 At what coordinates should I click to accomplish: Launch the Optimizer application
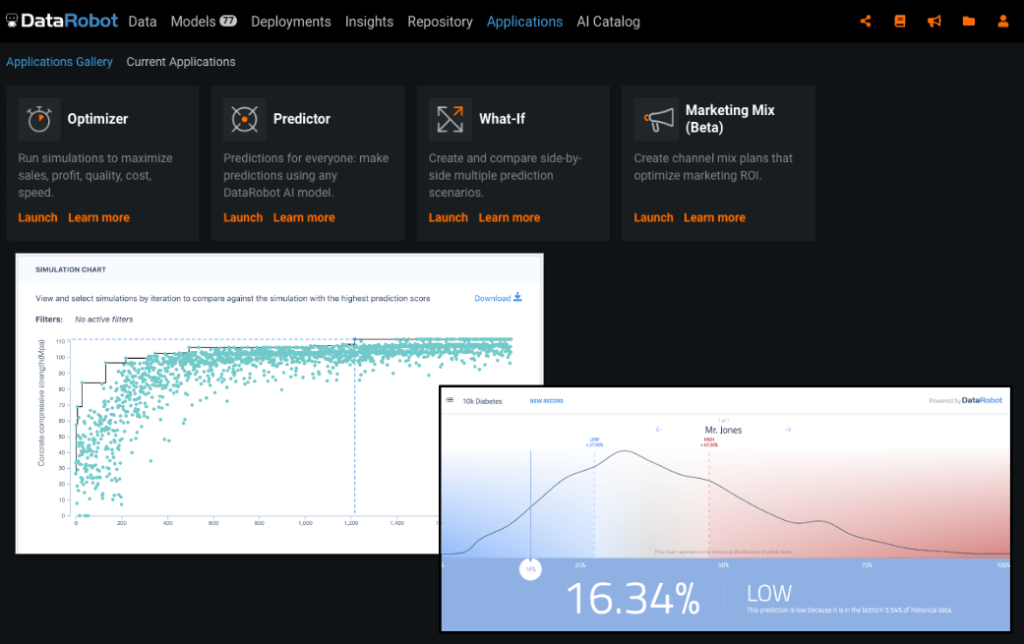(37, 217)
